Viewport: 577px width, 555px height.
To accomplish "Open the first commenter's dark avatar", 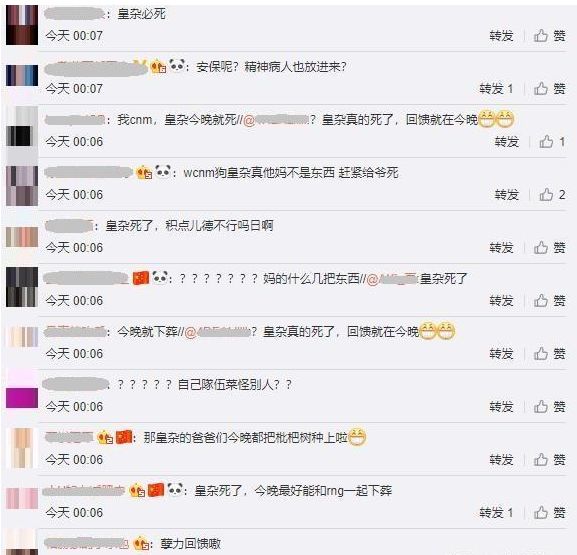I will pyautogui.click(x=22, y=25).
